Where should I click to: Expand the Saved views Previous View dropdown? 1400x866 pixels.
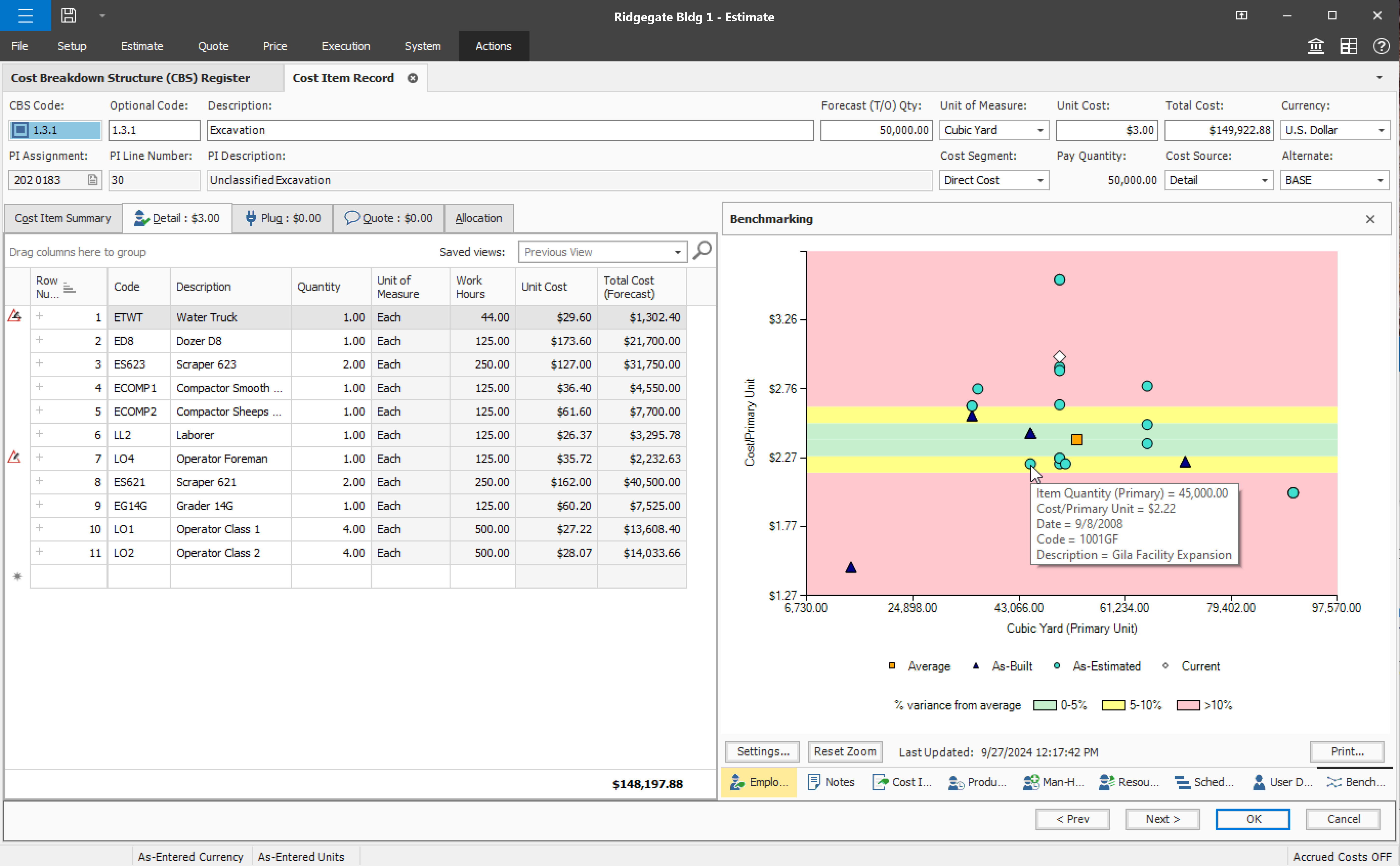pyautogui.click(x=677, y=251)
